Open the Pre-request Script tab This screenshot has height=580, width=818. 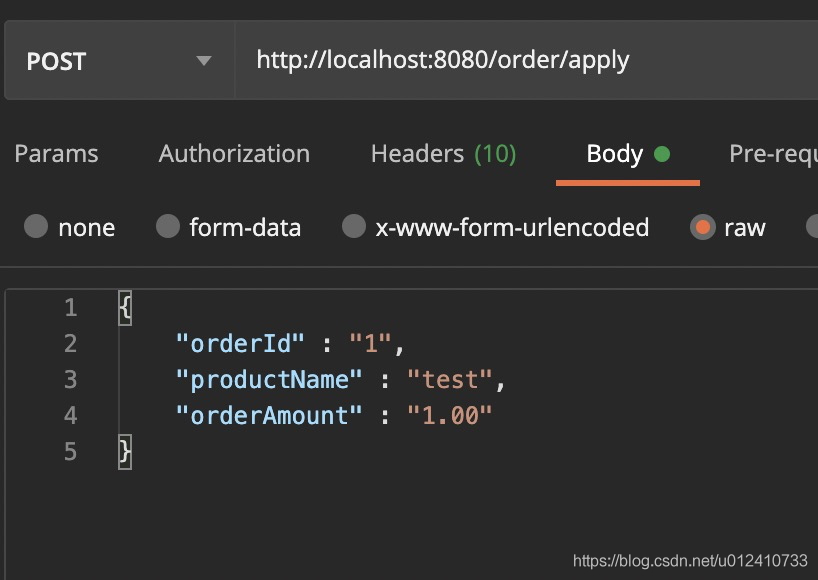(x=772, y=154)
